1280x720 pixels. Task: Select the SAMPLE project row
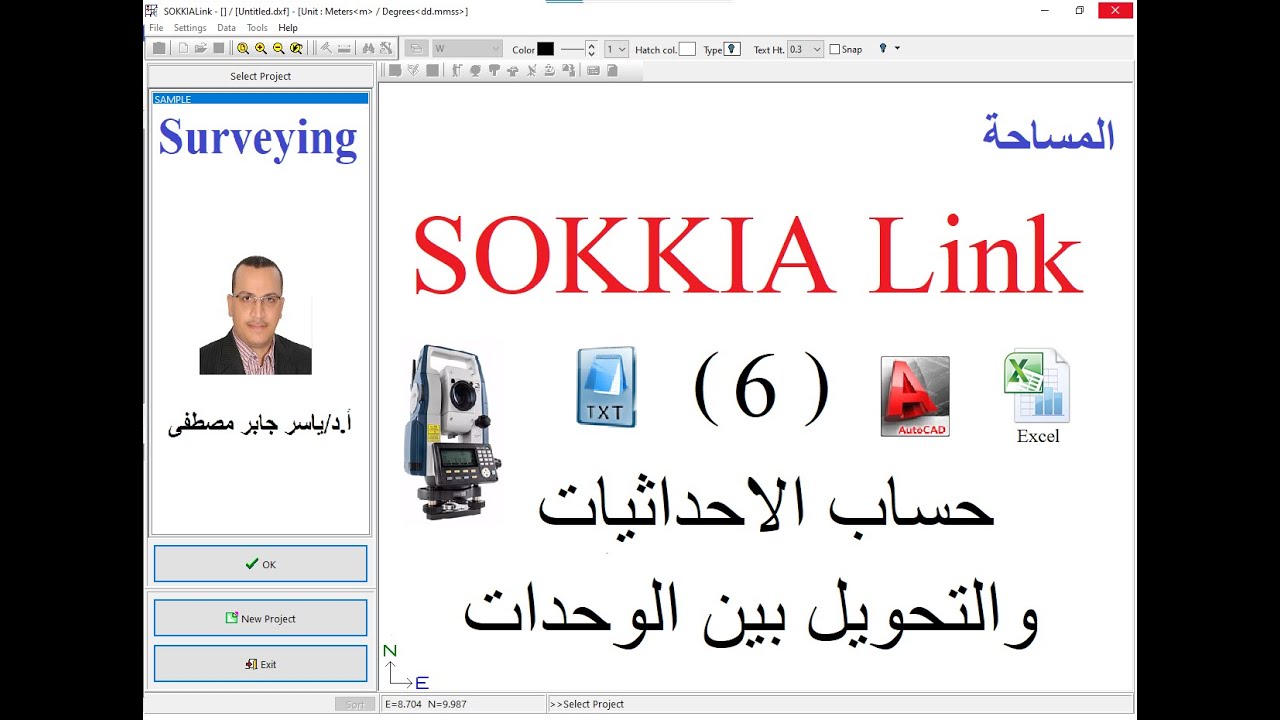(x=260, y=99)
